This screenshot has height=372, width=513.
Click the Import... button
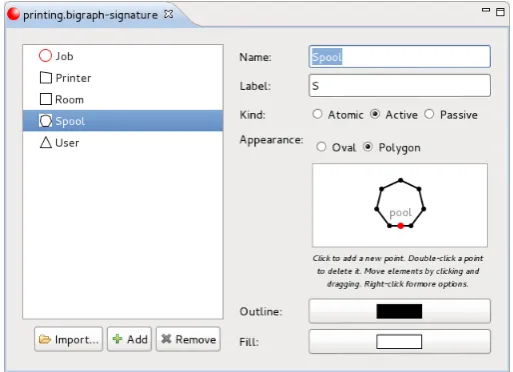click(69, 339)
